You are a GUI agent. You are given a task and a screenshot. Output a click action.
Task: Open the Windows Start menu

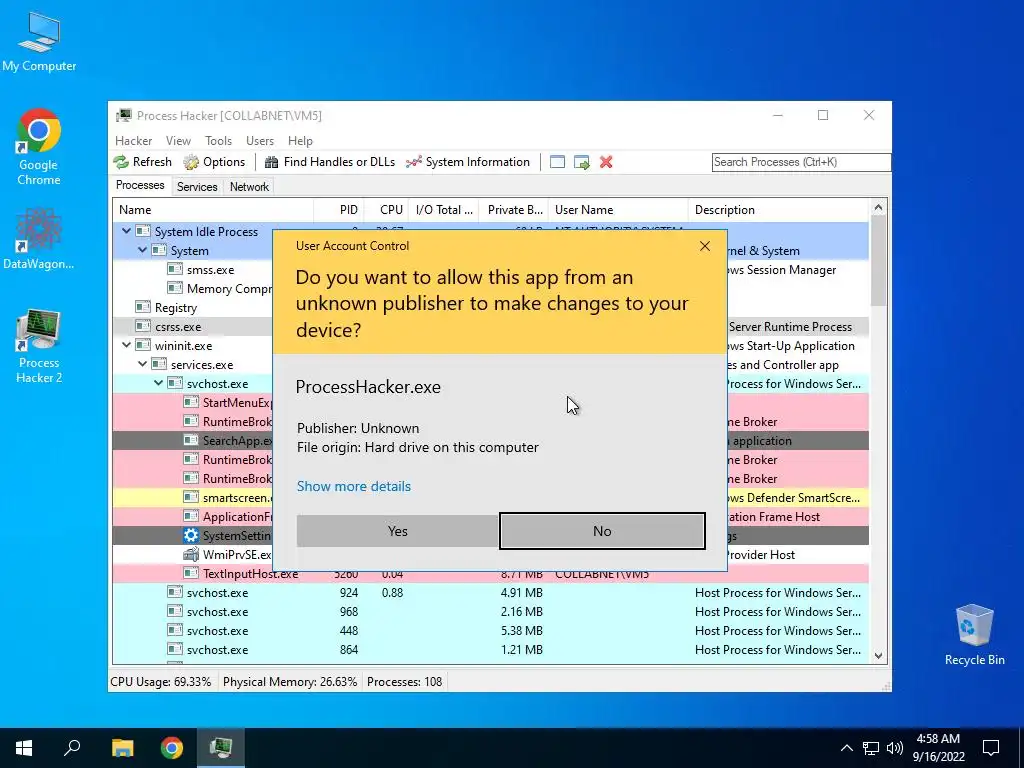(x=24, y=748)
